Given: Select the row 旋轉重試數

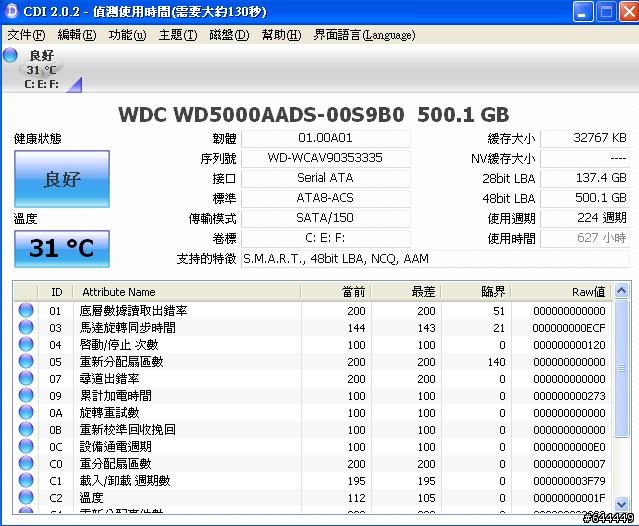Looking at the screenshot, I should point(313,413).
